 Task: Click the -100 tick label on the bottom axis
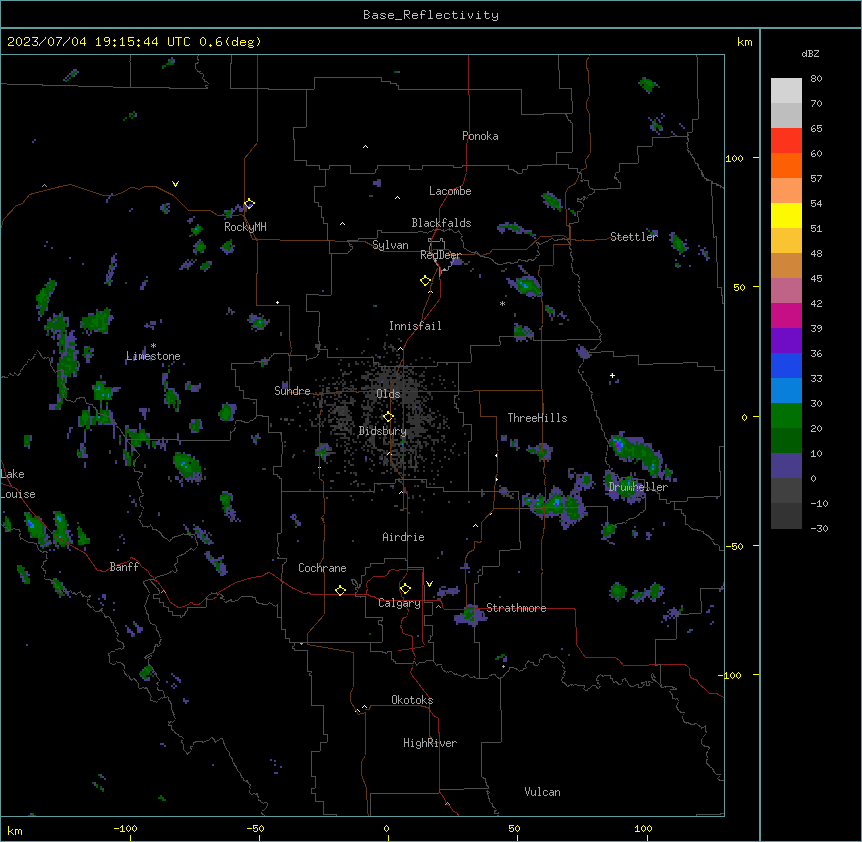click(x=125, y=828)
